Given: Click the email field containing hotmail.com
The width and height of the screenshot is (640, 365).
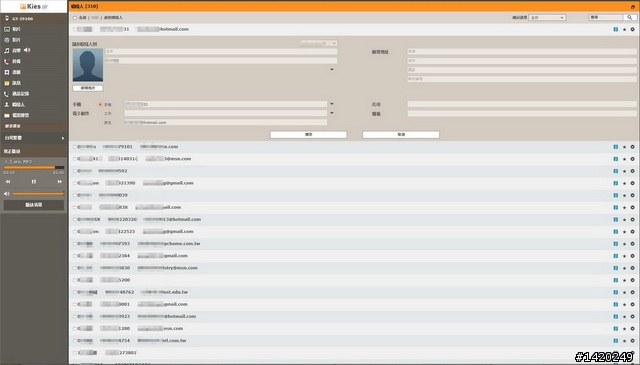Looking at the screenshot, I should point(226,122).
